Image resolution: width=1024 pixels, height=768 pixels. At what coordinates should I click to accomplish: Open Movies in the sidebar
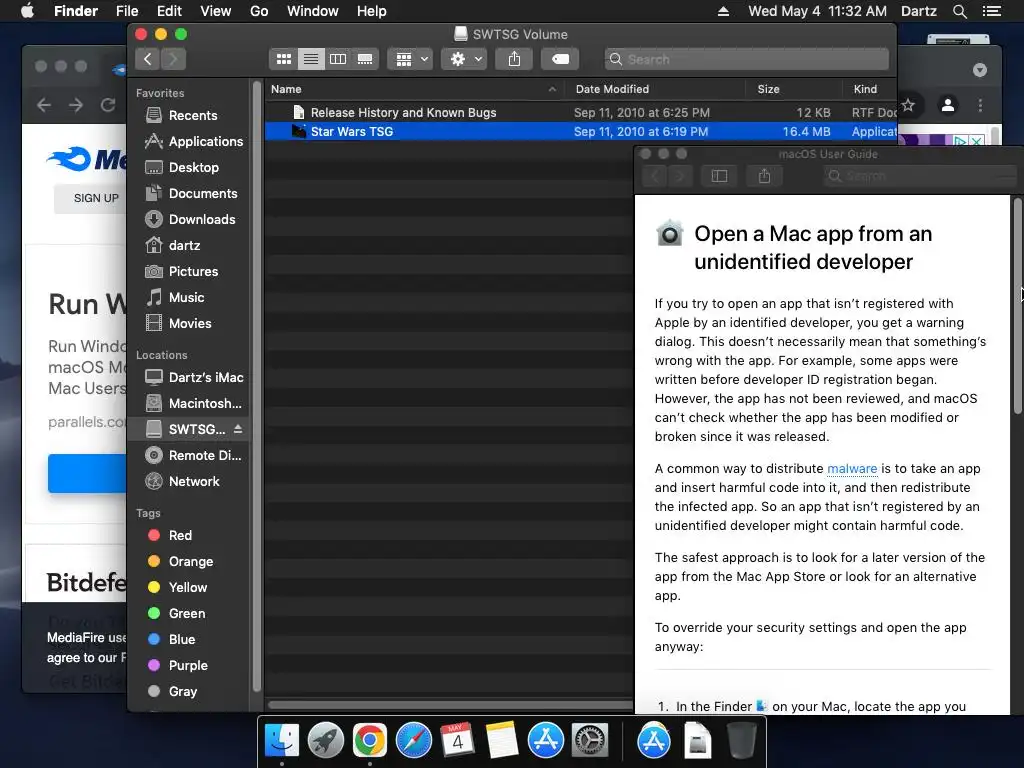point(179,323)
